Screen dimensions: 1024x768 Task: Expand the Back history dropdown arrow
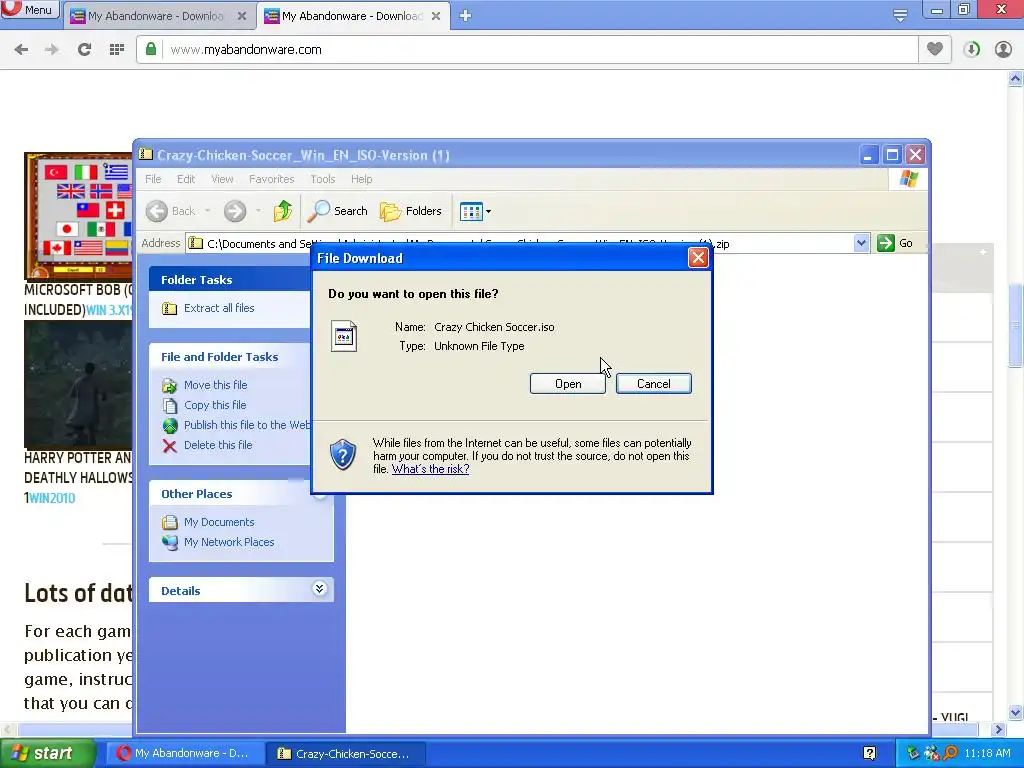click(x=207, y=211)
